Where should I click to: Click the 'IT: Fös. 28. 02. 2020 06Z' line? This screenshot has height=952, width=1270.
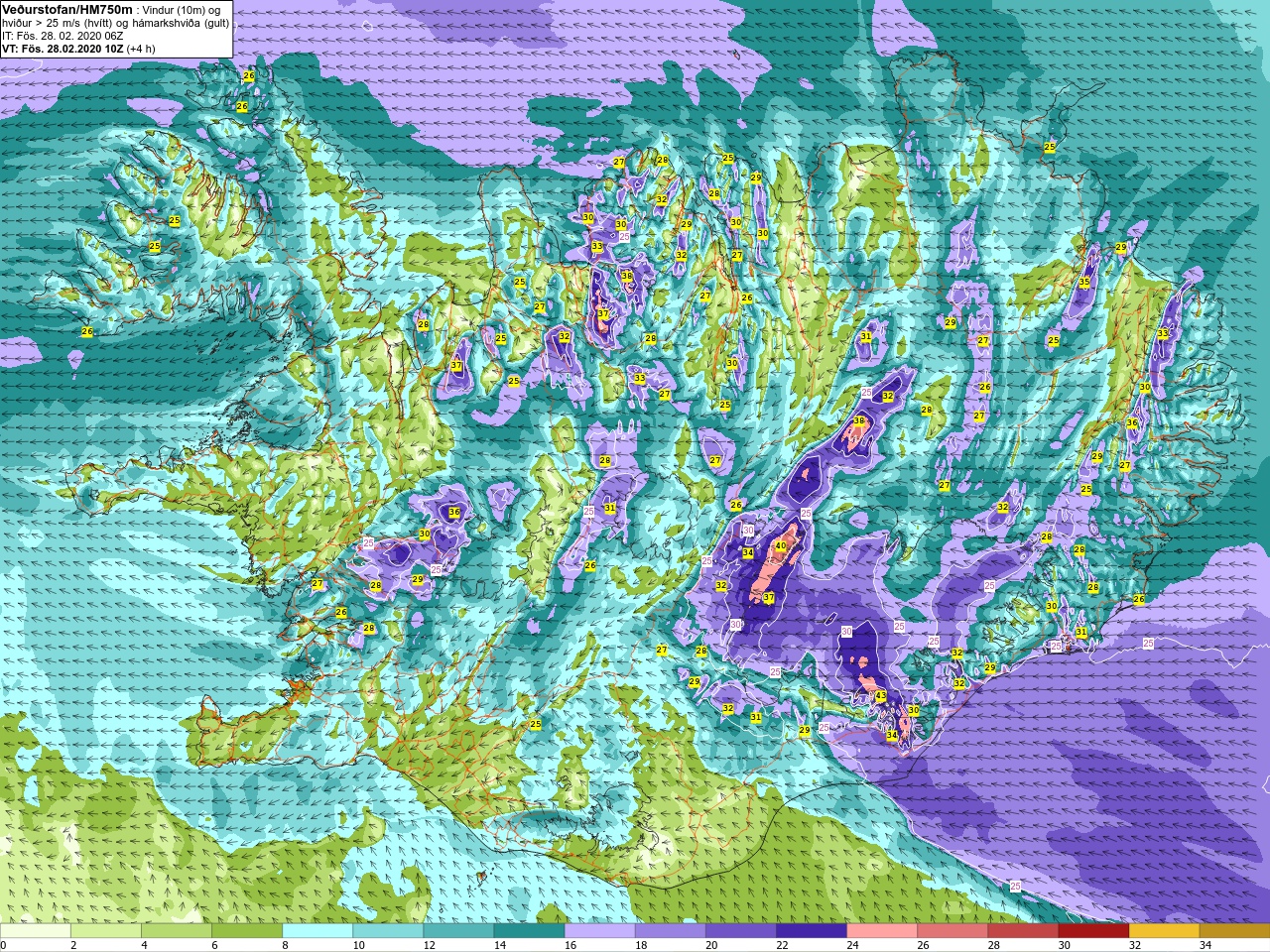(63, 36)
